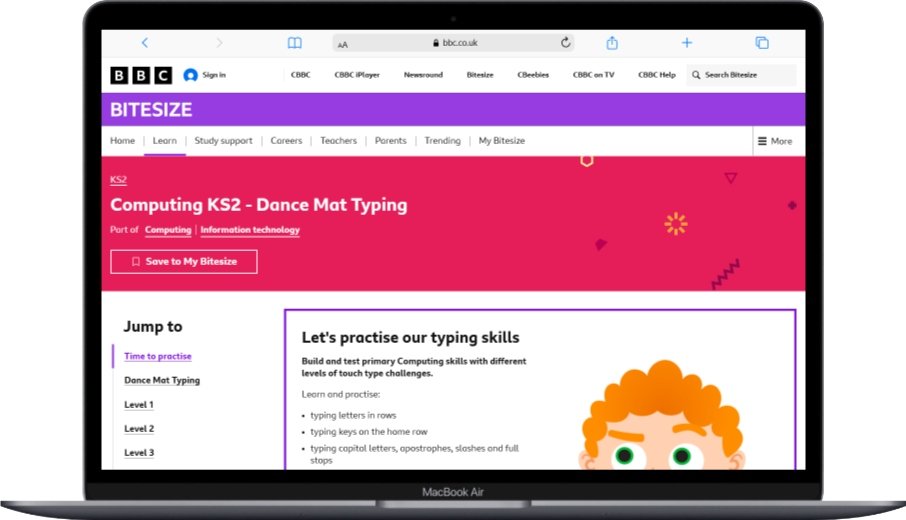Open the Safari bookmarks book icon
The width and height of the screenshot is (906, 520).
click(295, 43)
